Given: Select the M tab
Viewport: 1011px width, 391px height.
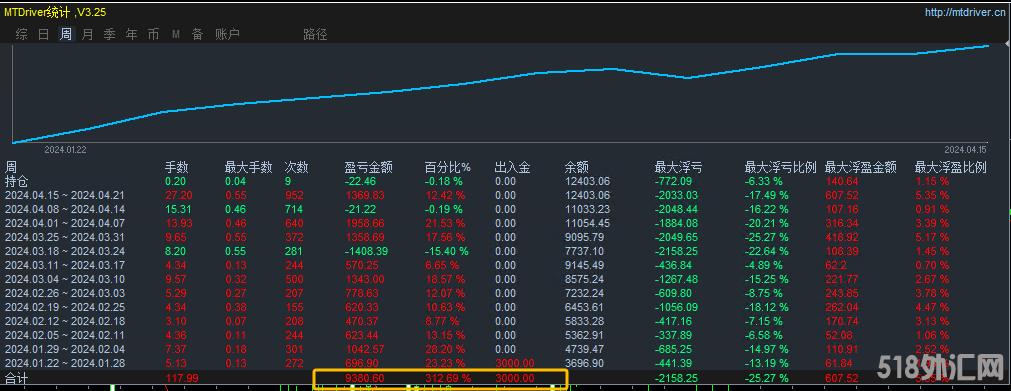Looking at the screenshot, I should (x=175, y=34).
